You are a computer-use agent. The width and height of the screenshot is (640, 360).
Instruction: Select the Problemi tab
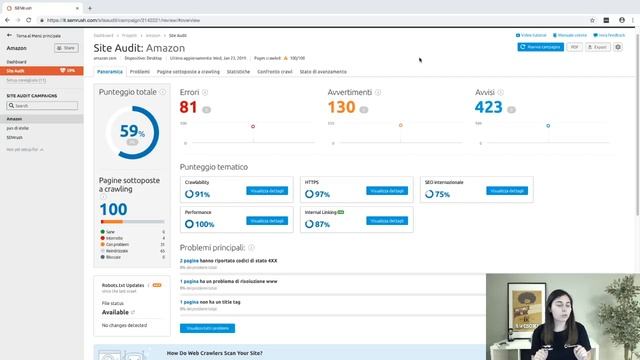140,72
